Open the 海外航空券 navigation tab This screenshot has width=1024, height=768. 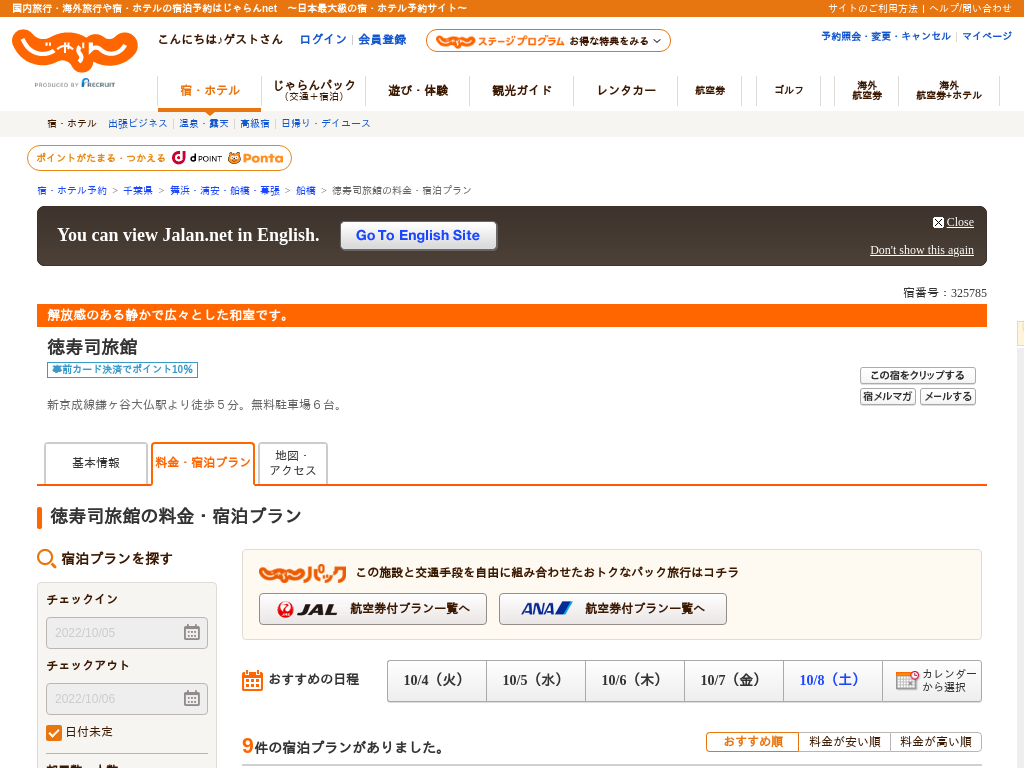867,90
